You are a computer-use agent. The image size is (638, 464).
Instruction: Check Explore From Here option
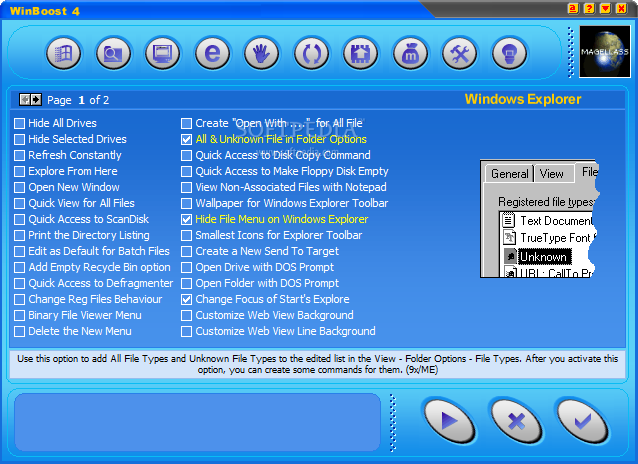point(19,171)
